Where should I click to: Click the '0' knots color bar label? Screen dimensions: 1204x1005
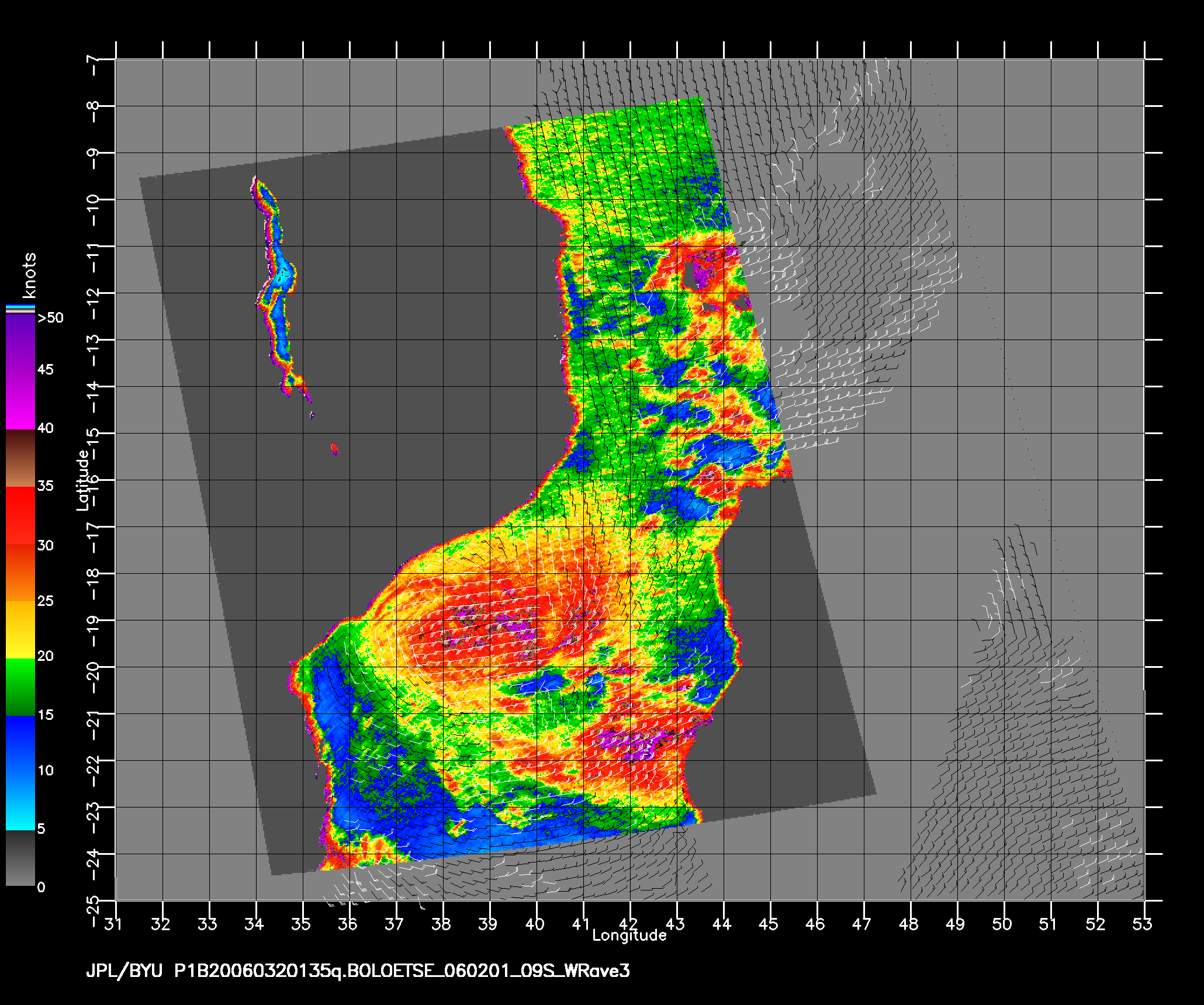(41, 887)
